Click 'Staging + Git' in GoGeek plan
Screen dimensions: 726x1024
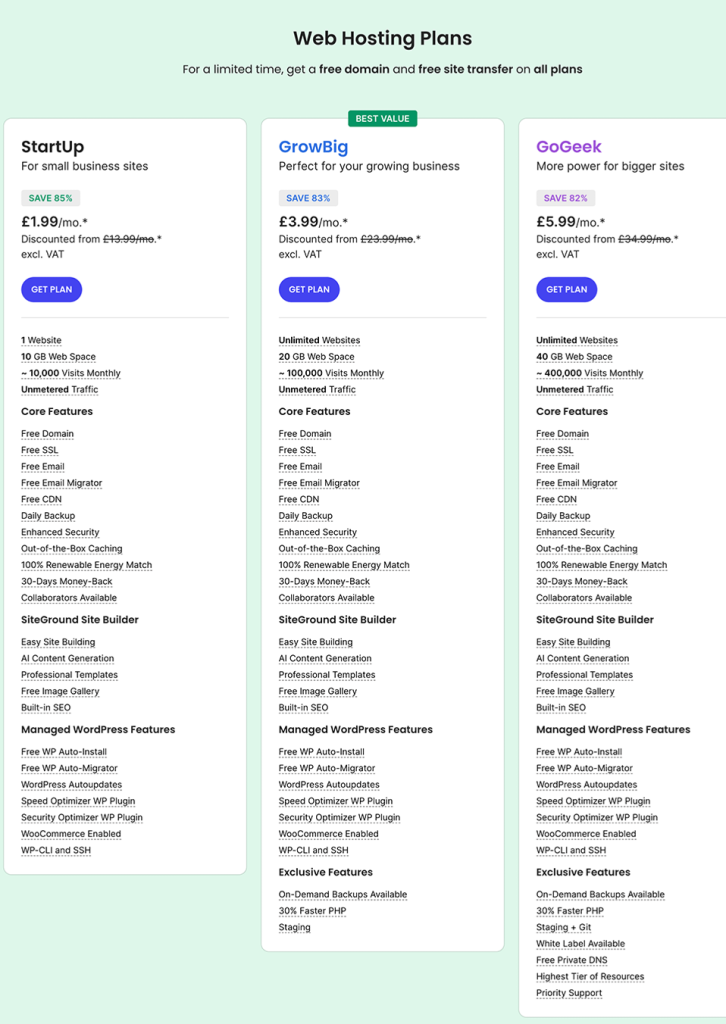coord(563,928)
